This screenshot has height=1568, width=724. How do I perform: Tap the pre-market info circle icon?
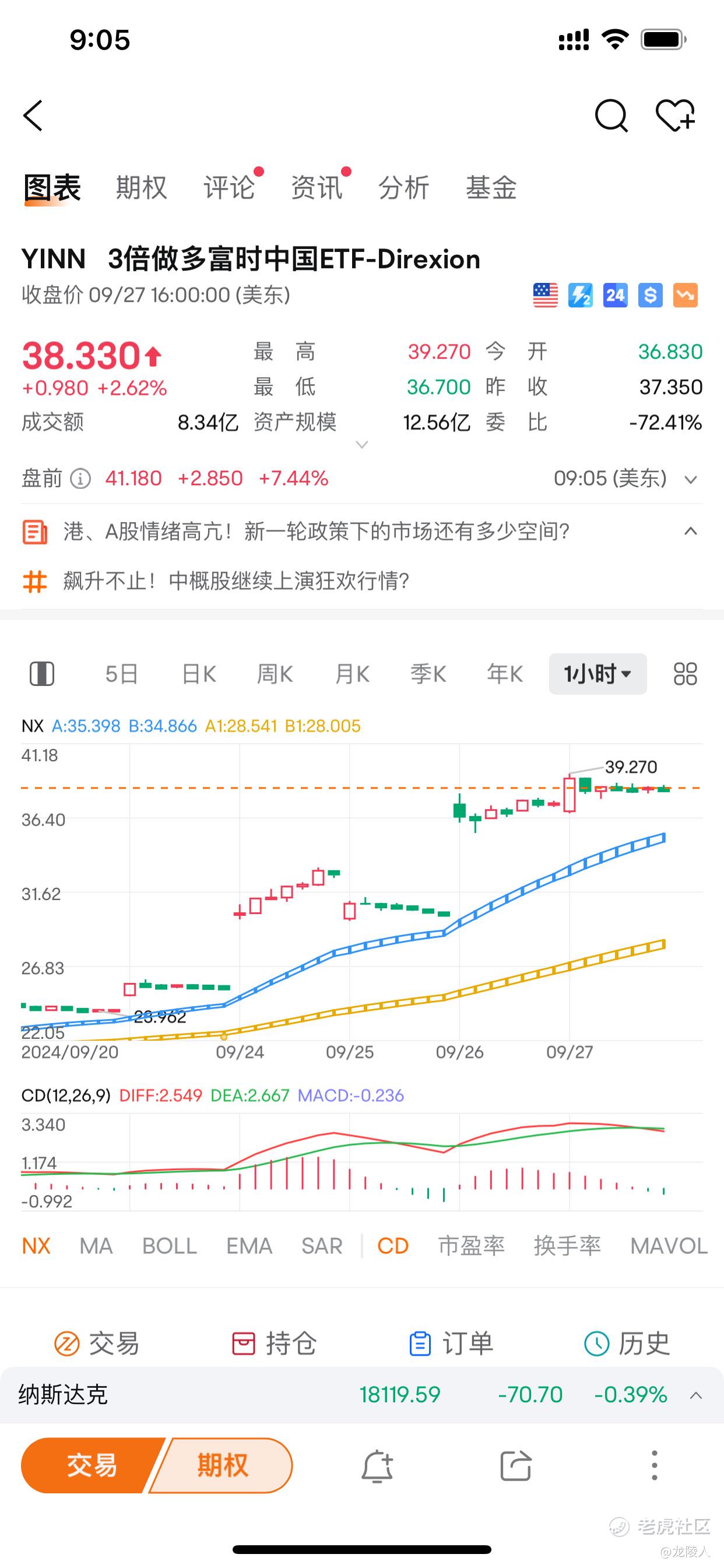point(80,478)
